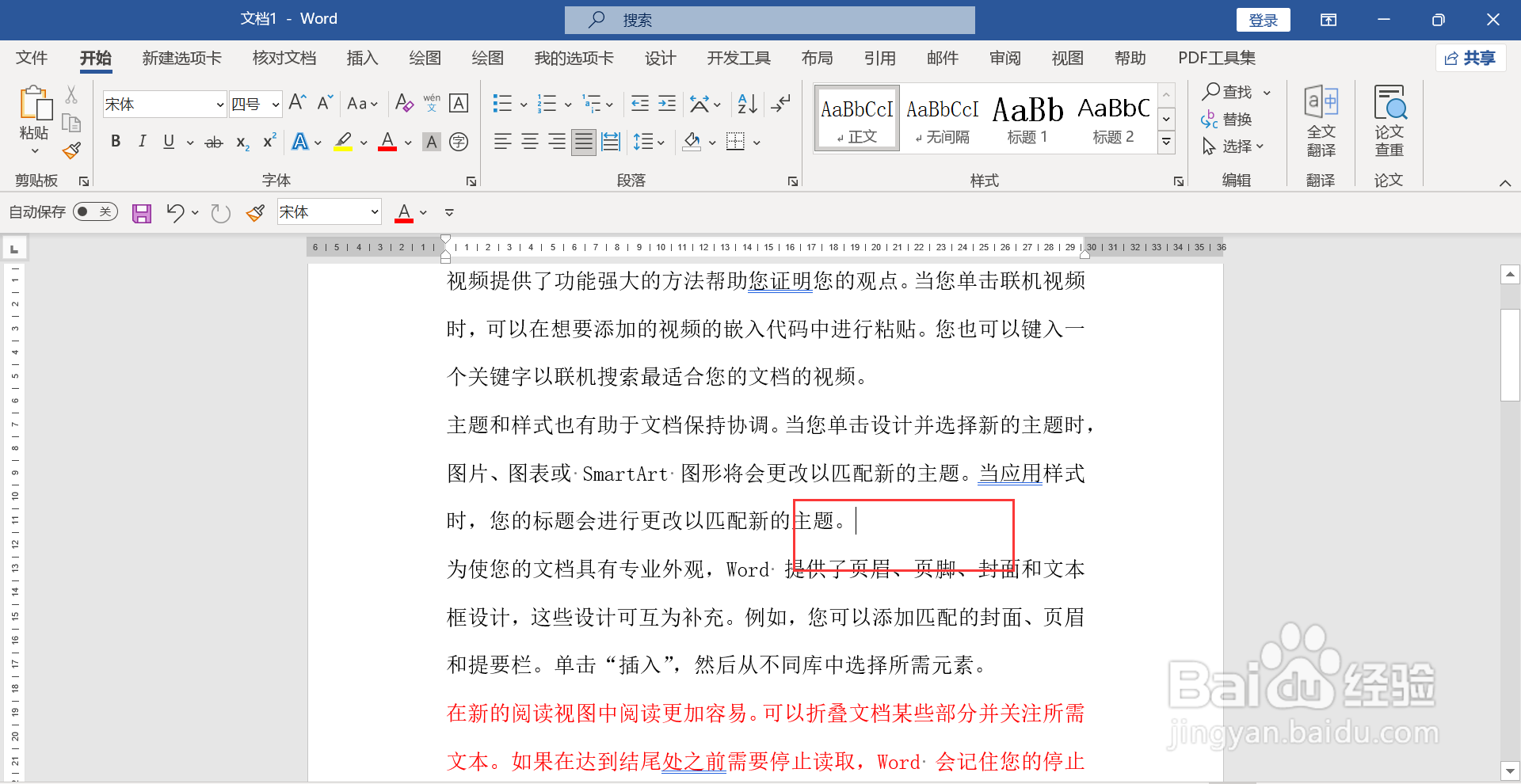Image resolution: width=1521 pixels, height=784 pixels.
Task: Click 替换 (Replace)
Action: [1227, 120]
